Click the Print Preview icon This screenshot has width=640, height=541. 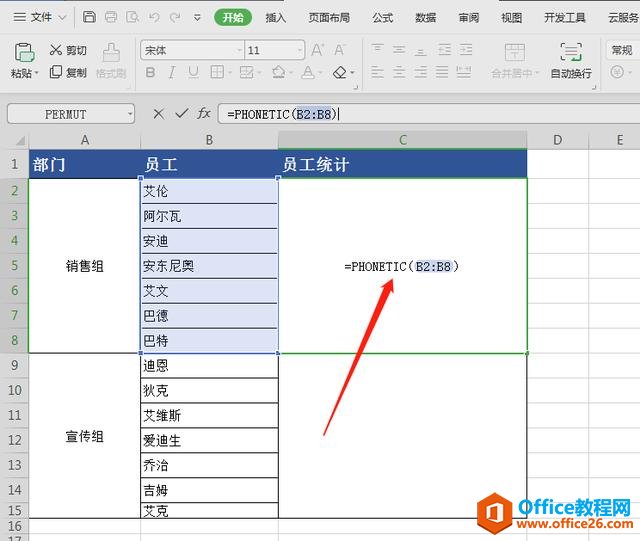point(132,17)
